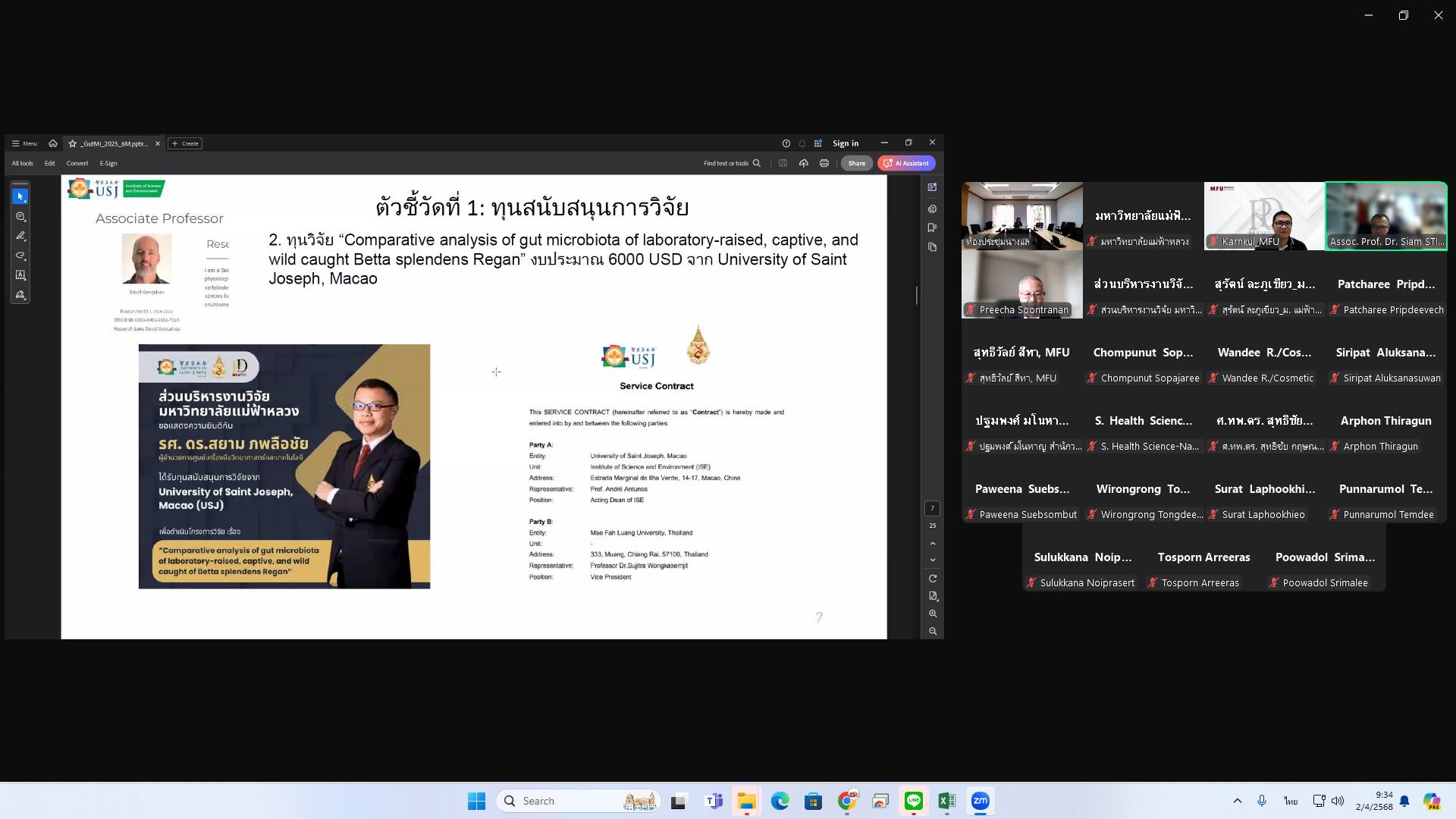Select the meeting room video thumbnail

pos(1022,216)
